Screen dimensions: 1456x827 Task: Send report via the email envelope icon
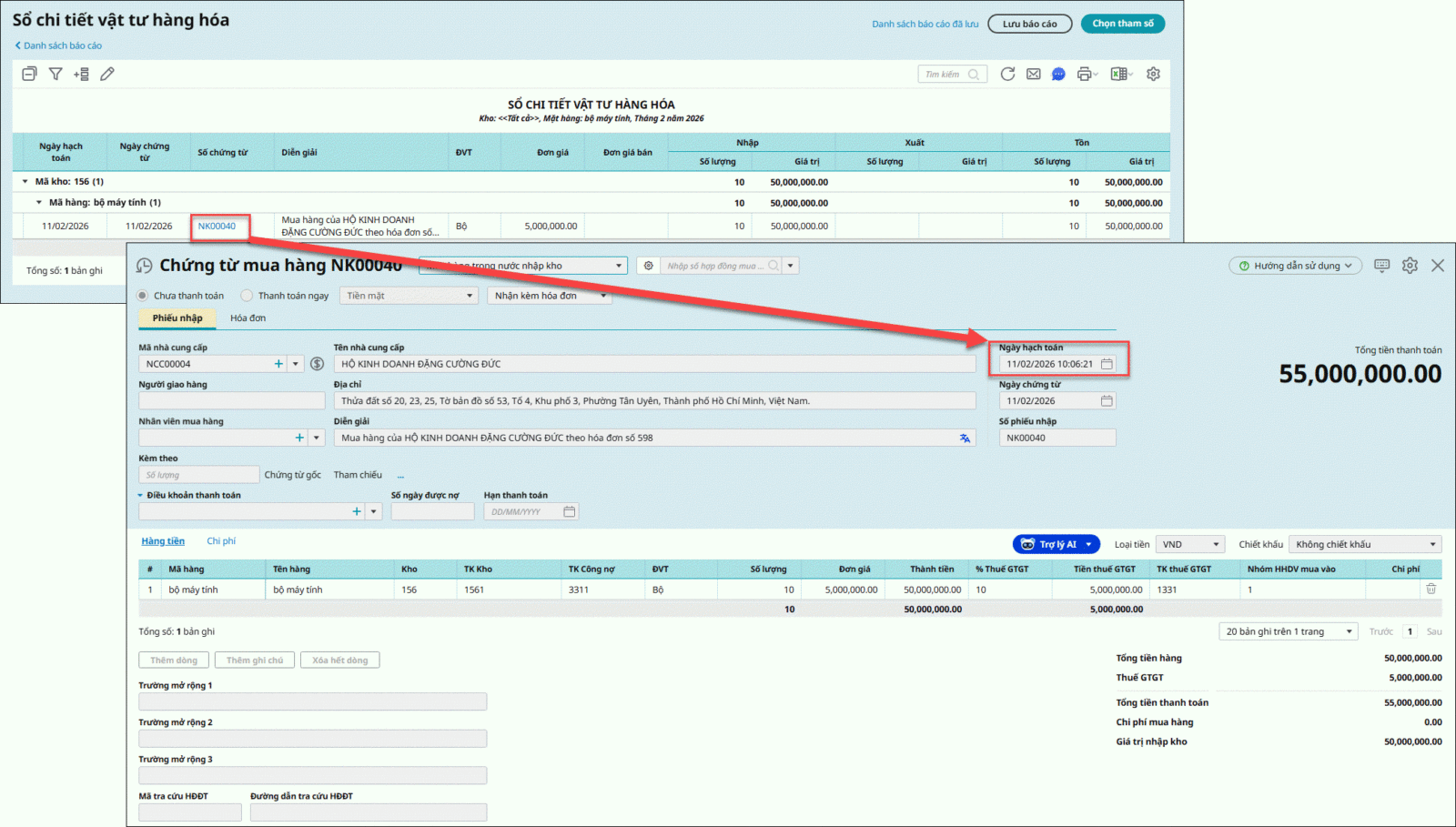[1033, 74]
